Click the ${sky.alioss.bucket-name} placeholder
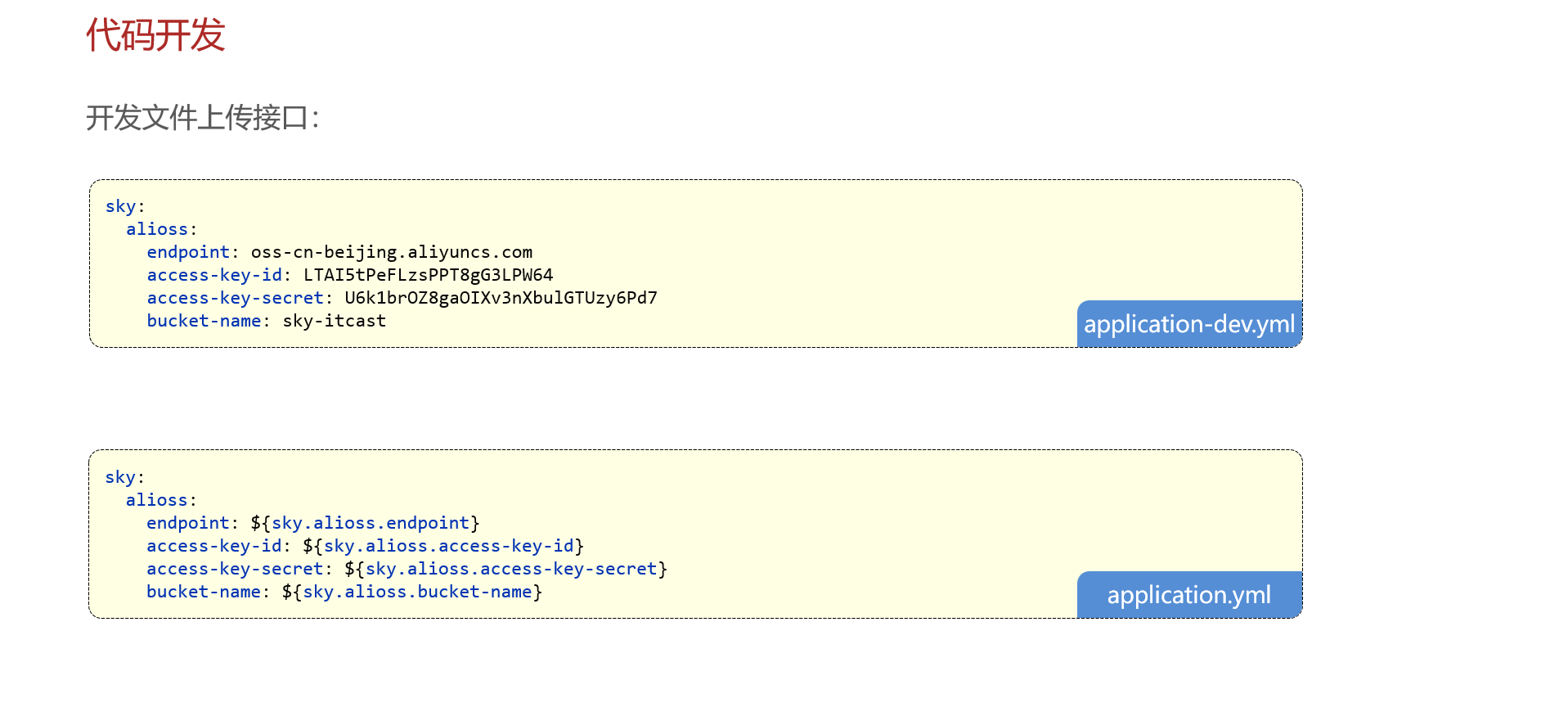 click(411, 592)
